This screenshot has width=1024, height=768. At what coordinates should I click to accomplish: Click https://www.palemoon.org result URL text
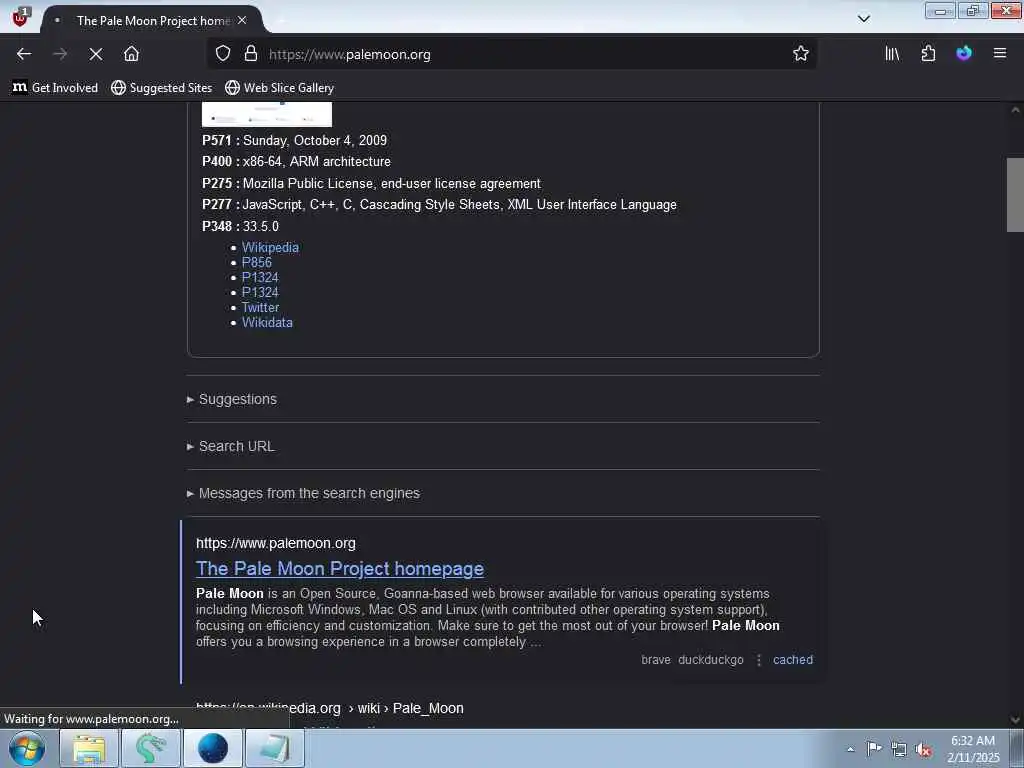point(276,543)
